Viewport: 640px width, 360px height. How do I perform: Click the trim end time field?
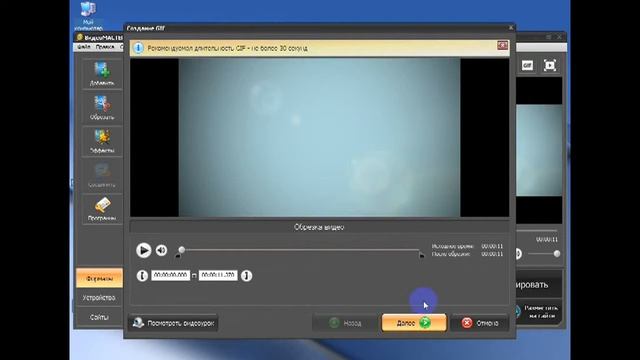[x=218, y=276]
